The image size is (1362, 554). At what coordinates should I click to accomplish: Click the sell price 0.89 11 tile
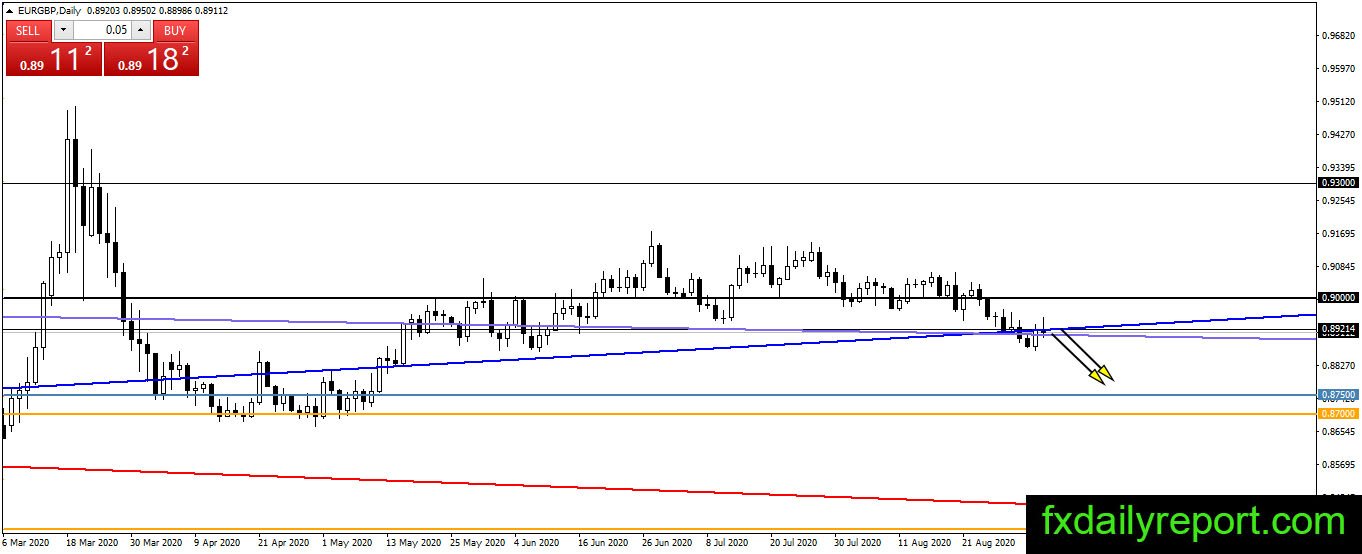click(x=54, y=59)
